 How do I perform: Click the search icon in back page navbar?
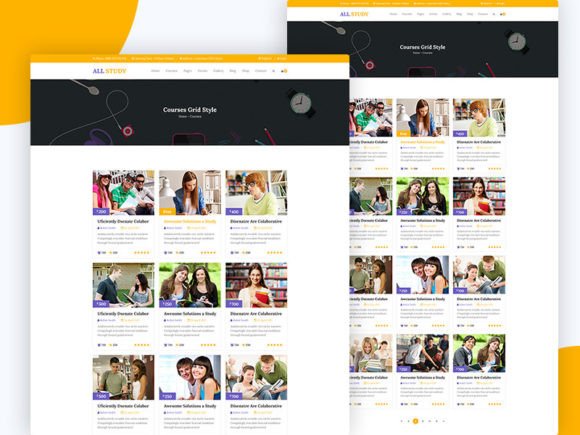tap(494, 14)
